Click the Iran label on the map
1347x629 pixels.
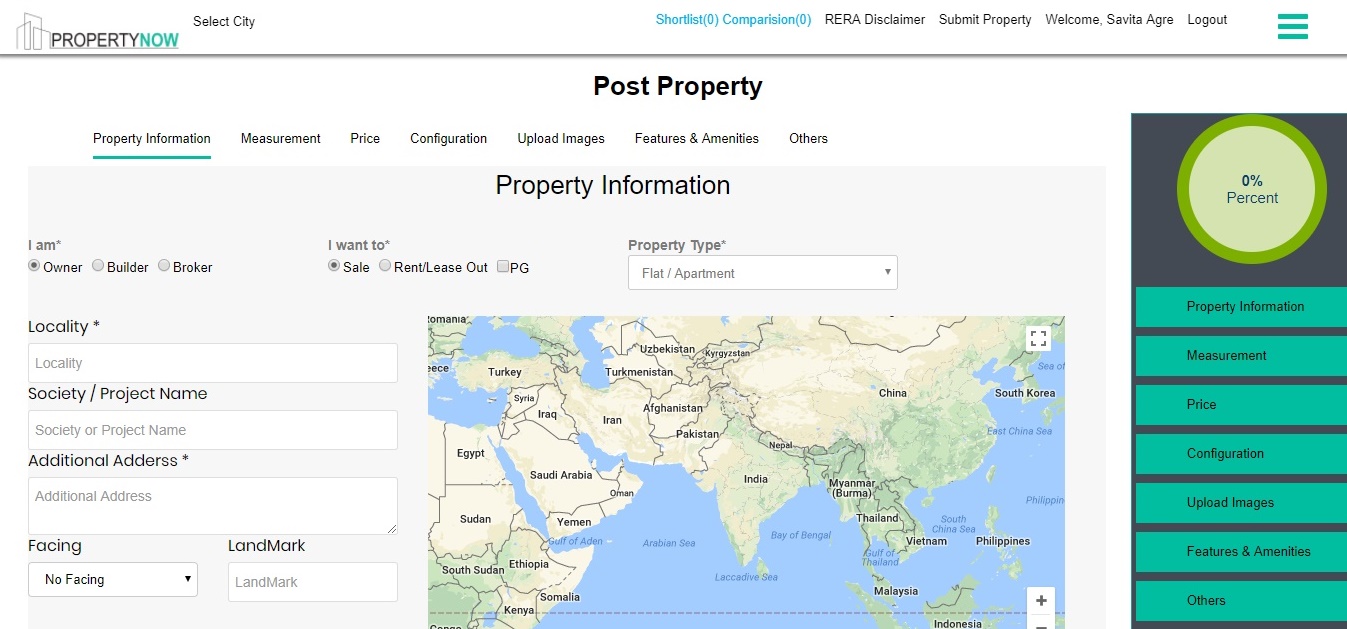[x=612, y=421]
